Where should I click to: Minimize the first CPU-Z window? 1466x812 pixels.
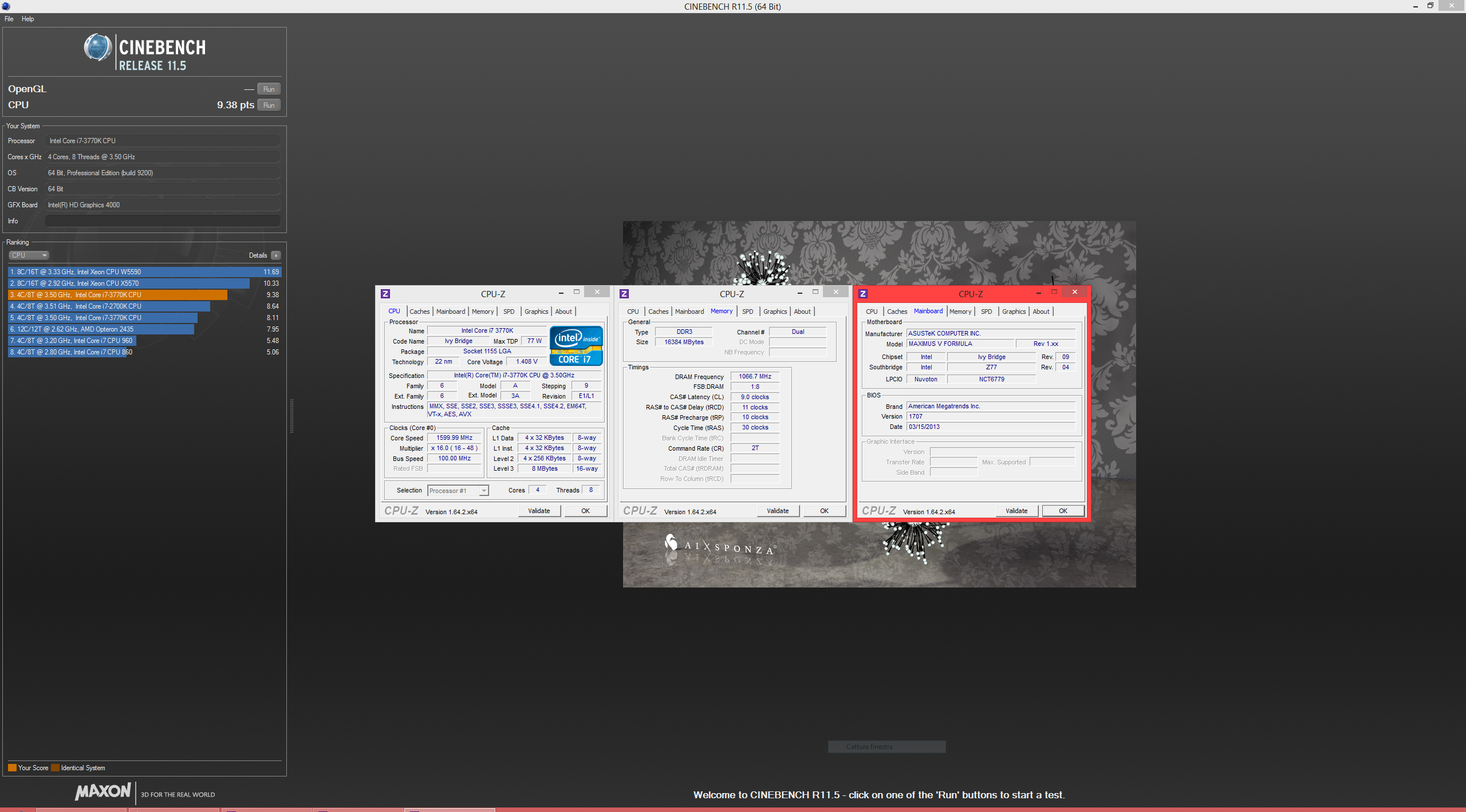point(561,292)
